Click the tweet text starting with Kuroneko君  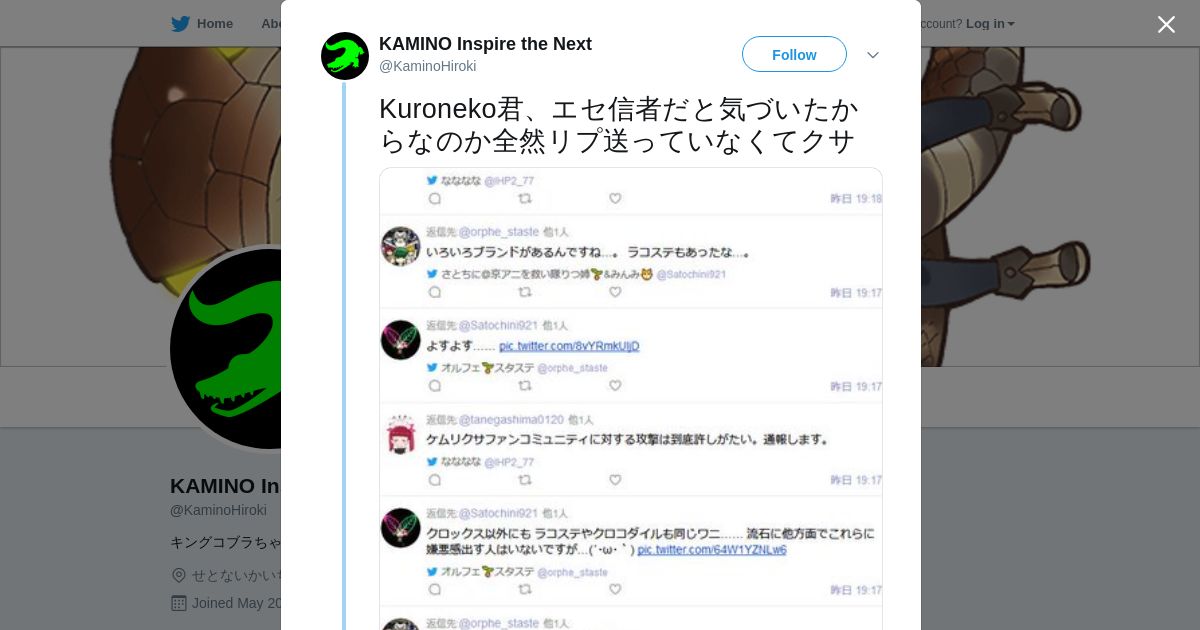(x=618, y=125)
